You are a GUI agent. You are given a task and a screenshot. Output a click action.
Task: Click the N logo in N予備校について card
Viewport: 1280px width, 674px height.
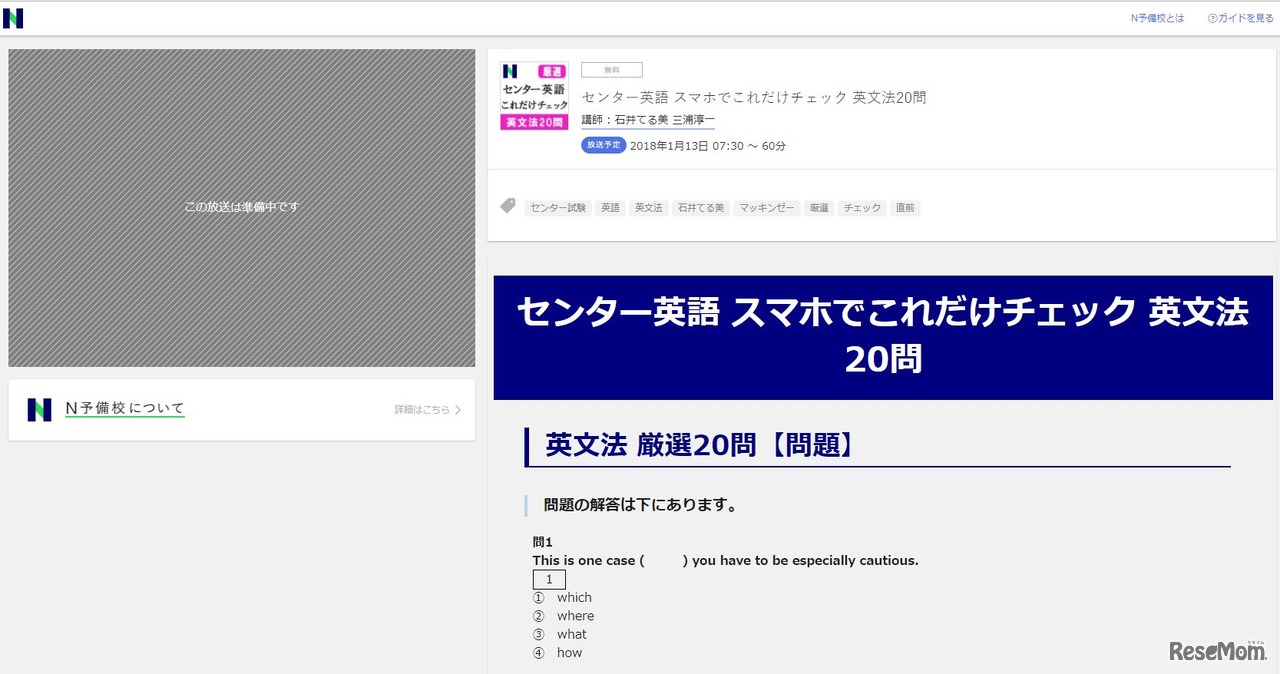[x=39, y=409]
